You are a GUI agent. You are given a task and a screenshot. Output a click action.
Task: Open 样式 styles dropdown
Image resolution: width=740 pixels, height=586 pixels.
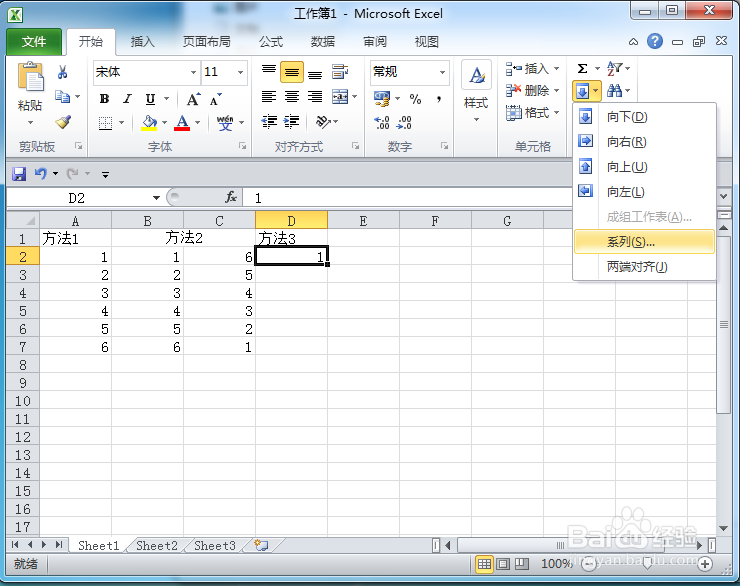click(x=476, y=92)
